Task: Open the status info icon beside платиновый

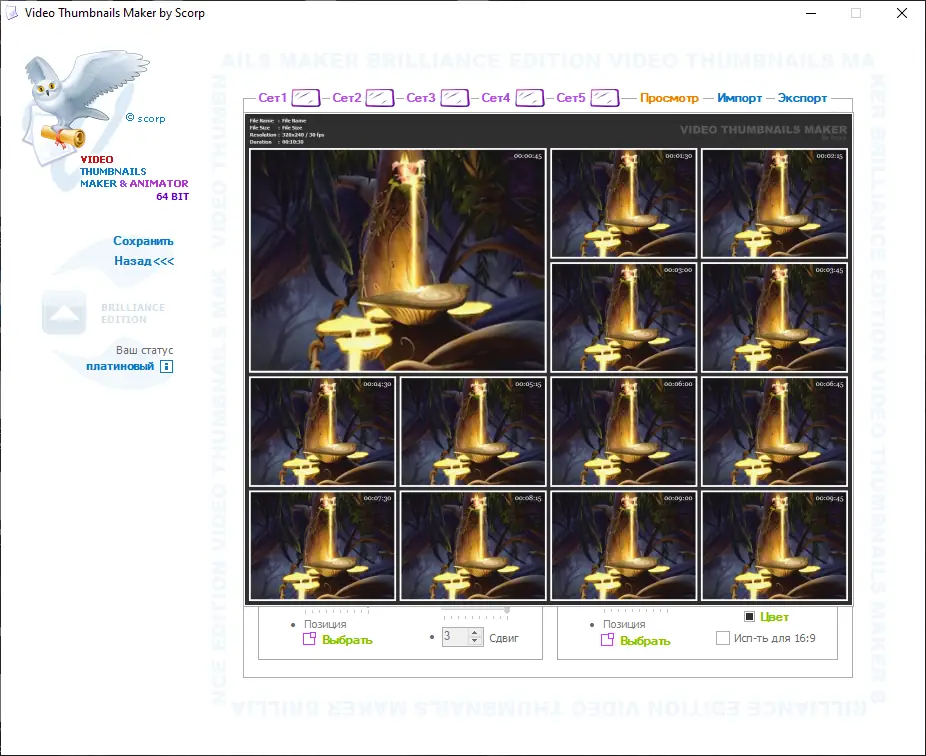Action: (167, 366)
